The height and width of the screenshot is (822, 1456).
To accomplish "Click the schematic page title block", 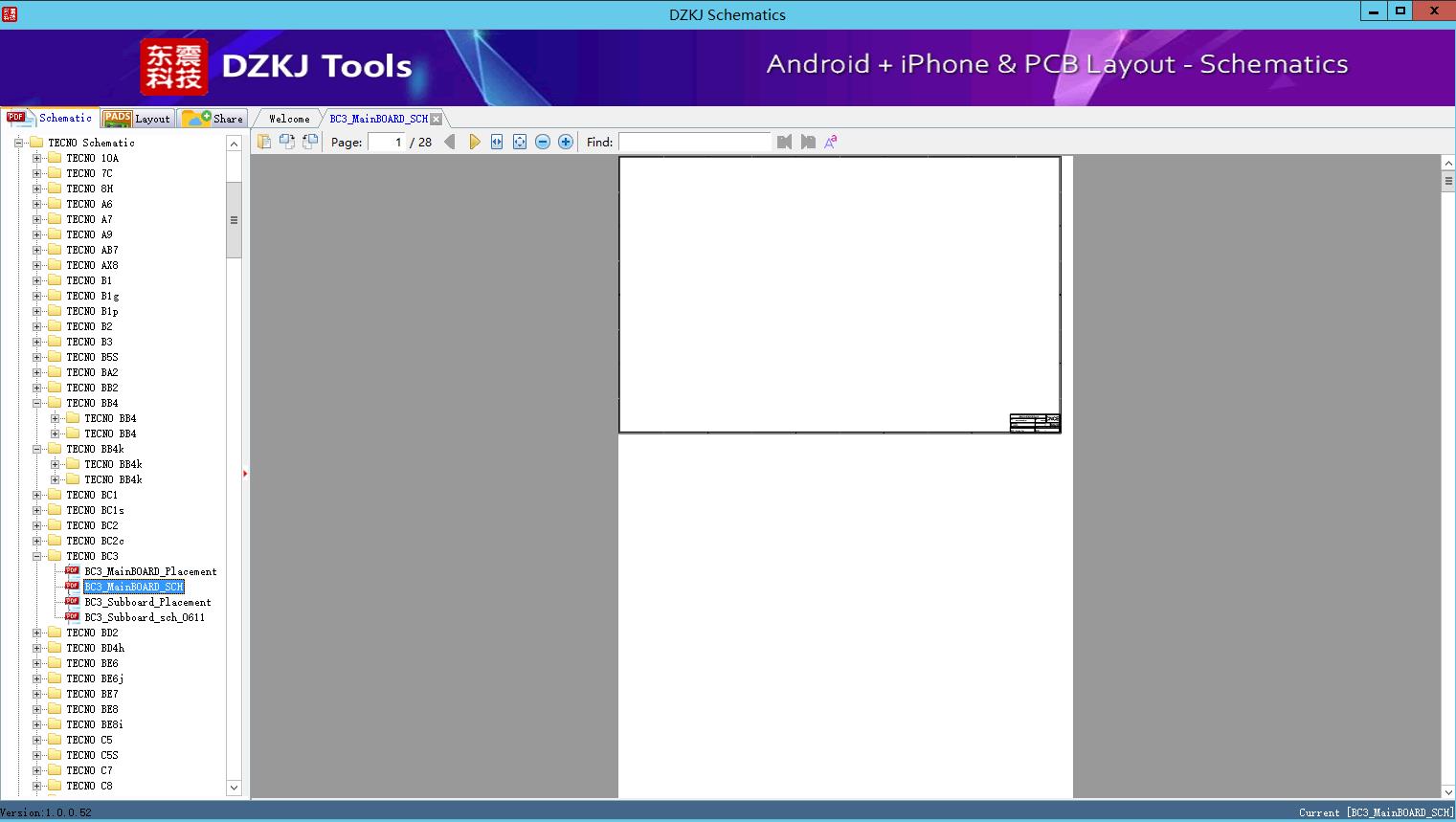I will [1035, 423].
